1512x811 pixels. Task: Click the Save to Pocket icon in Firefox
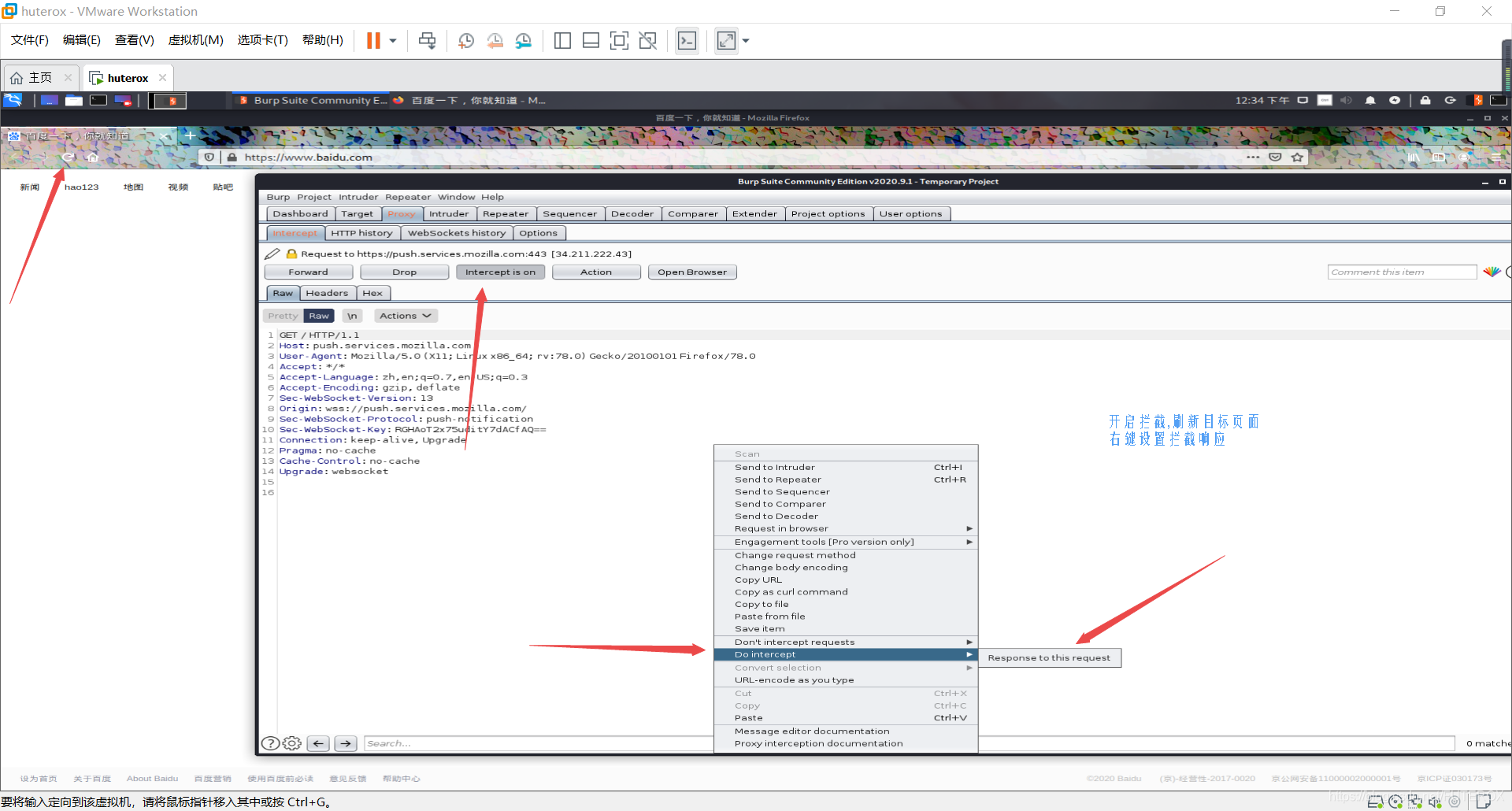(1275, 157)
